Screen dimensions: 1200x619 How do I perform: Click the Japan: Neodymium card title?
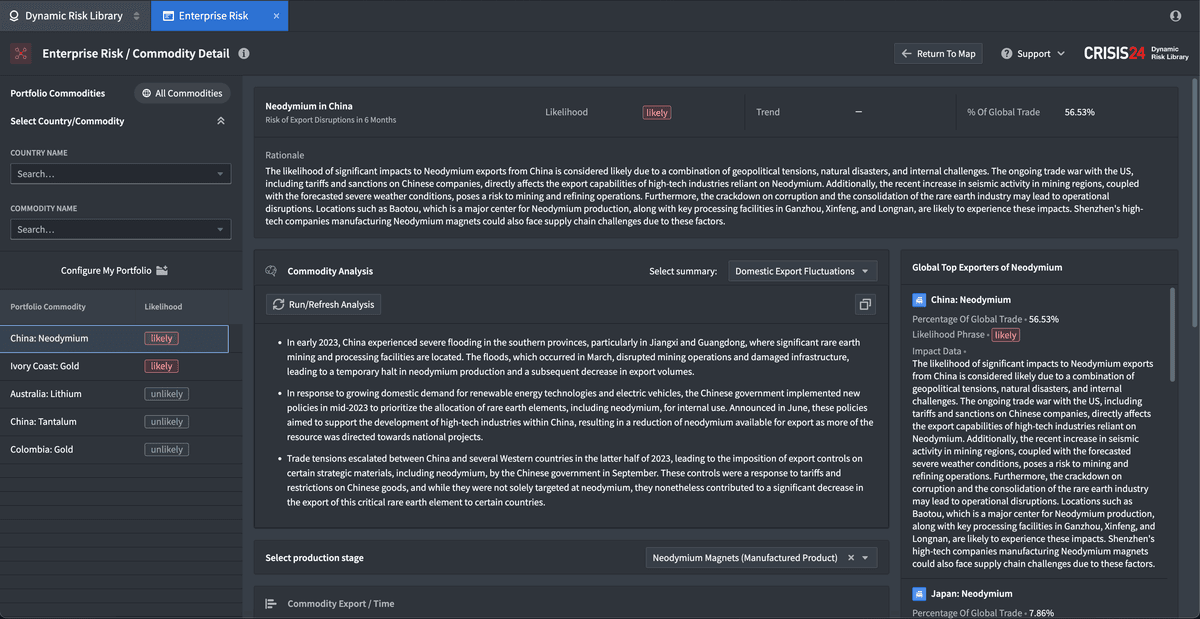pos(971,594)
